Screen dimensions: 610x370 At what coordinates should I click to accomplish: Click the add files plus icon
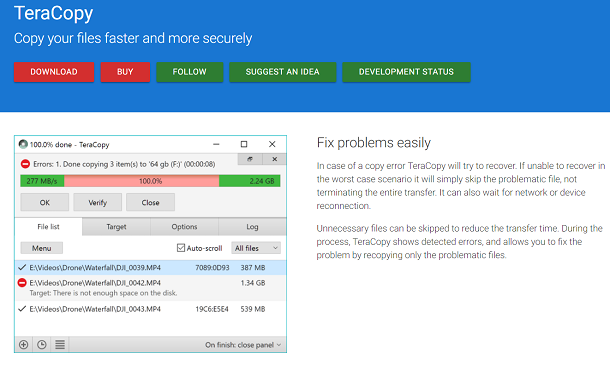(x=24, y=345)
